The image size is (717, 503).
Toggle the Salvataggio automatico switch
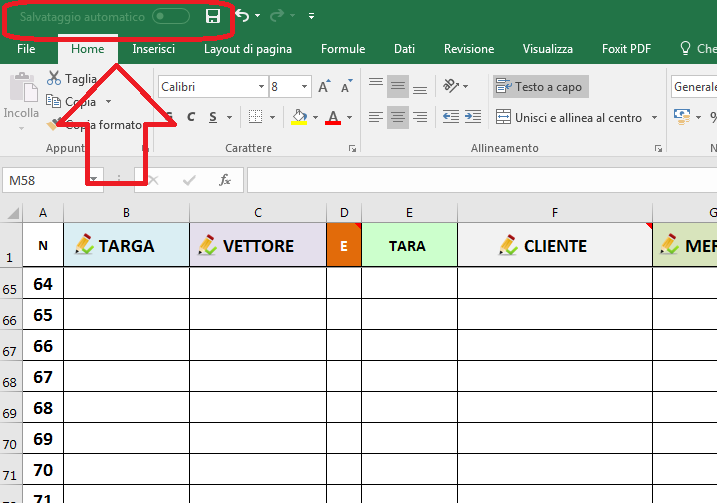pyautogui.click(x=171, y=16)
